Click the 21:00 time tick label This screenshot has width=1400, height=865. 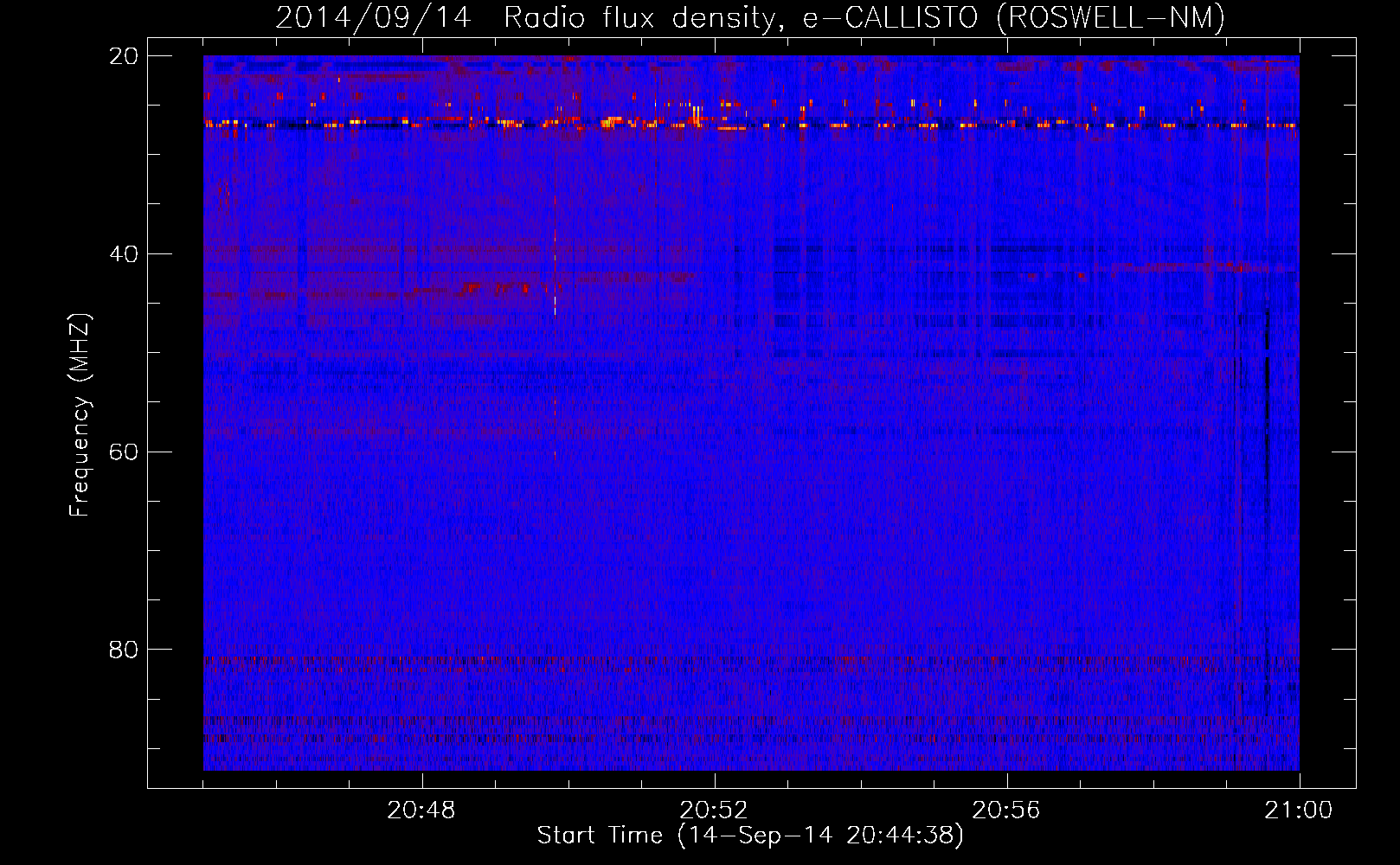tap(1299, 811)
